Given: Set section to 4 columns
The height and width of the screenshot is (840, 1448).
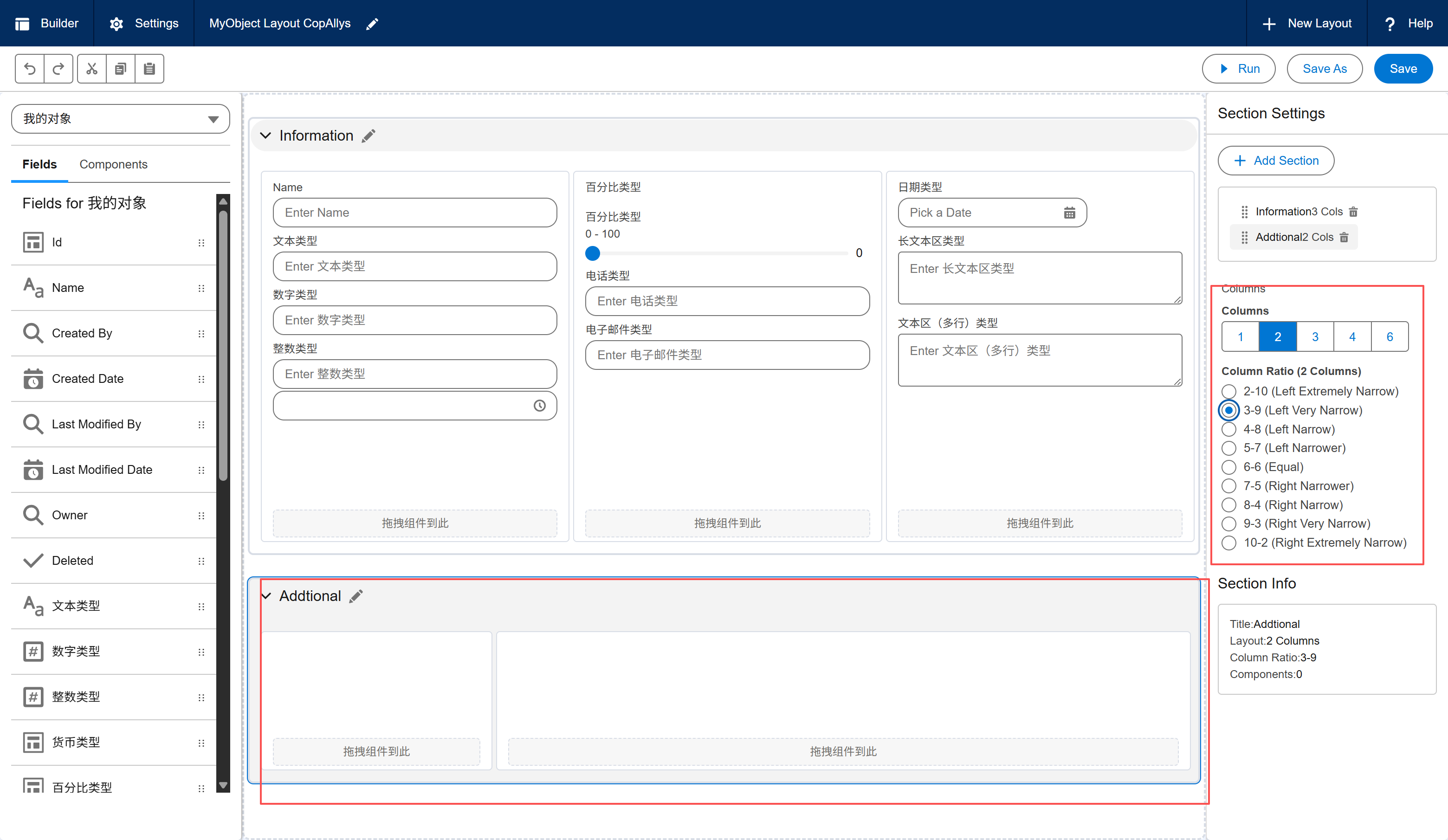Looking at the screenshot, I should click(x=1352, y=336).
